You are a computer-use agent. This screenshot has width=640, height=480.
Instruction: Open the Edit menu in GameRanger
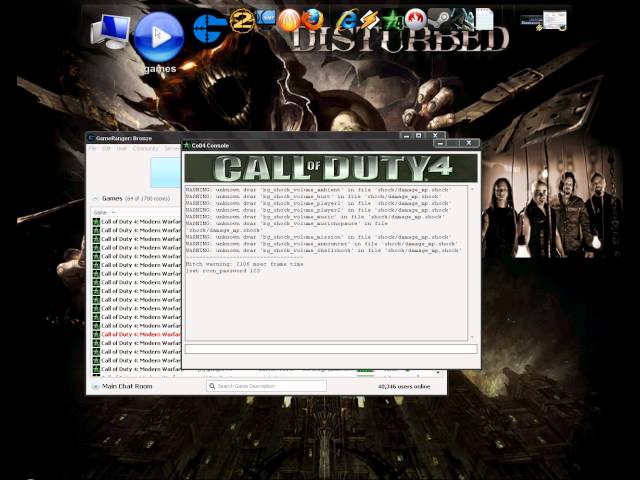point(107,149)
